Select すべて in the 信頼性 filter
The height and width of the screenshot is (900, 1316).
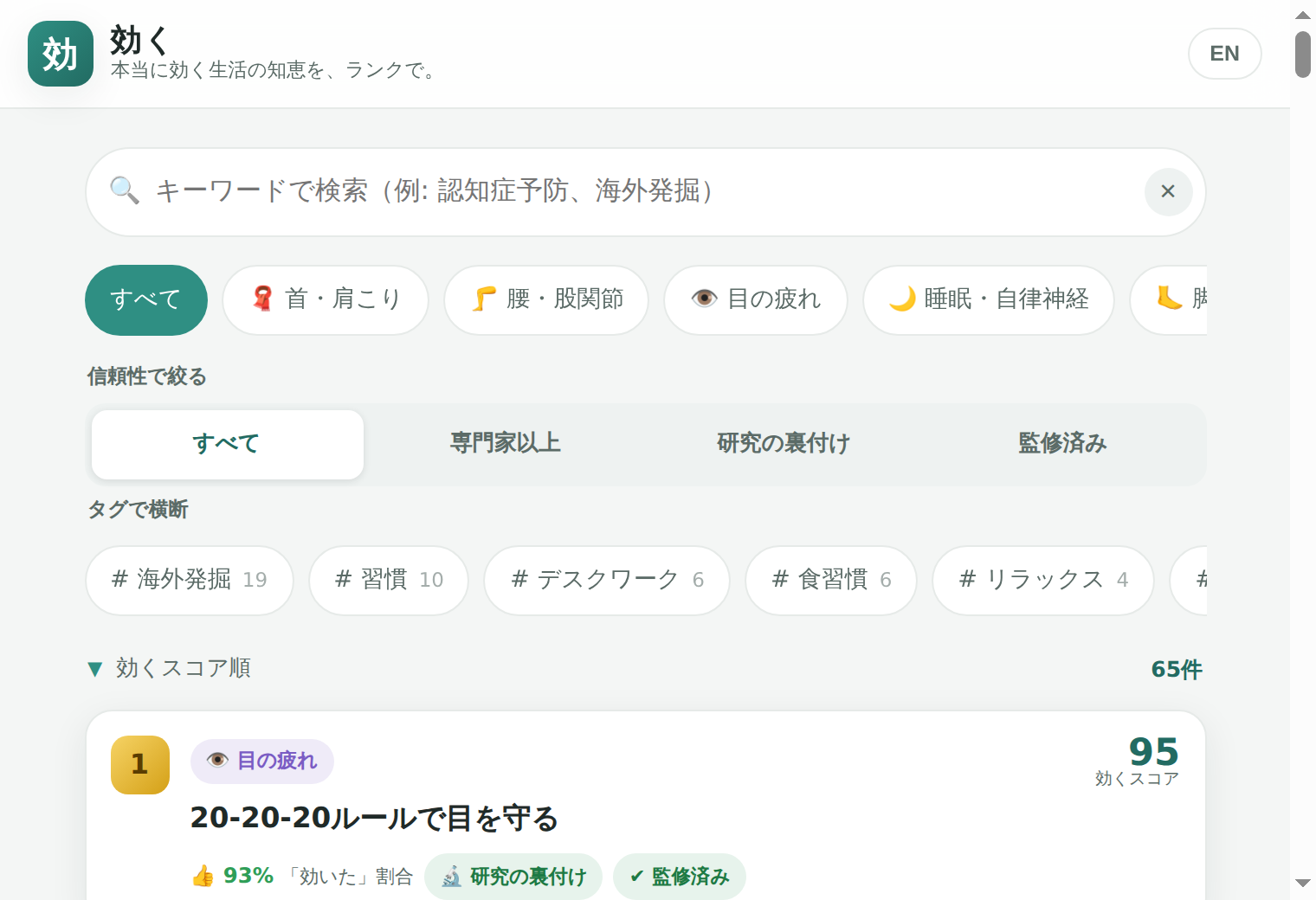[228, 445]
